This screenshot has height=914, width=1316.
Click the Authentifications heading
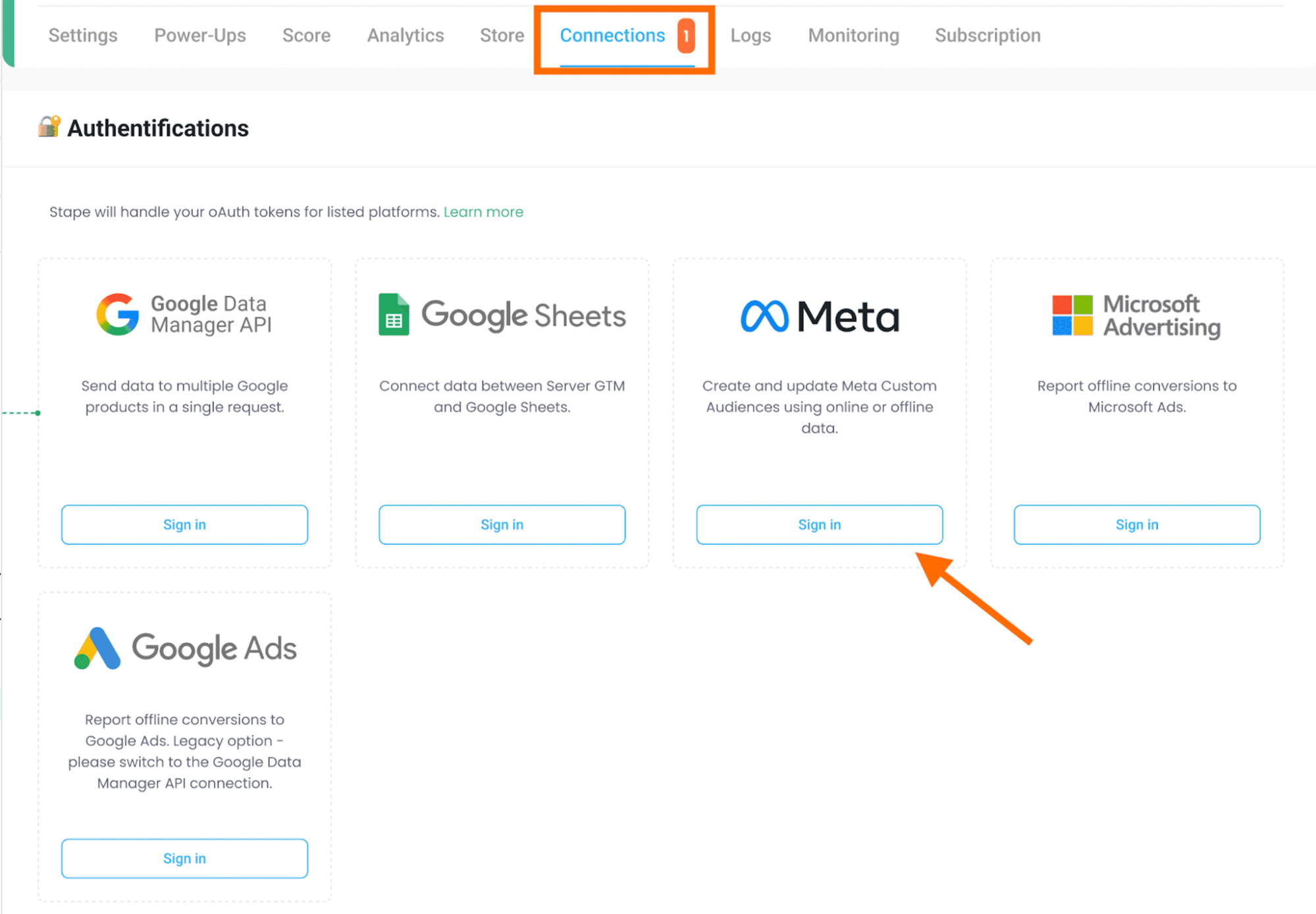[x=158, y=128]
